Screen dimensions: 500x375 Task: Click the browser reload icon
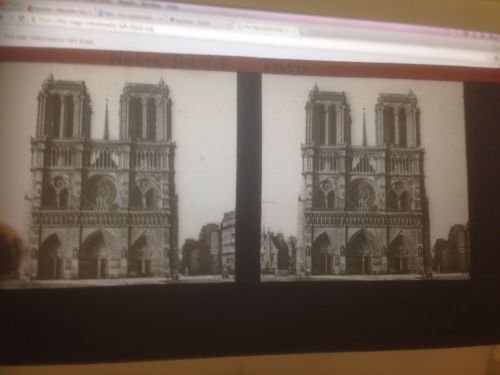point(21,19)
